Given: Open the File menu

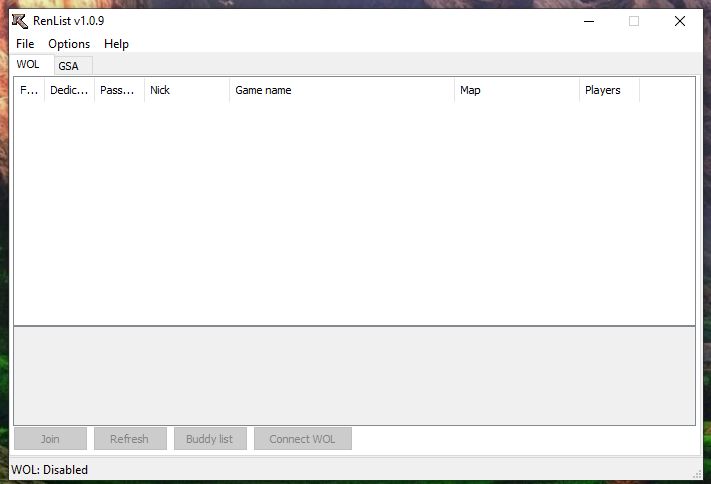Looking at the screenshot, I should tap(25, 44).
